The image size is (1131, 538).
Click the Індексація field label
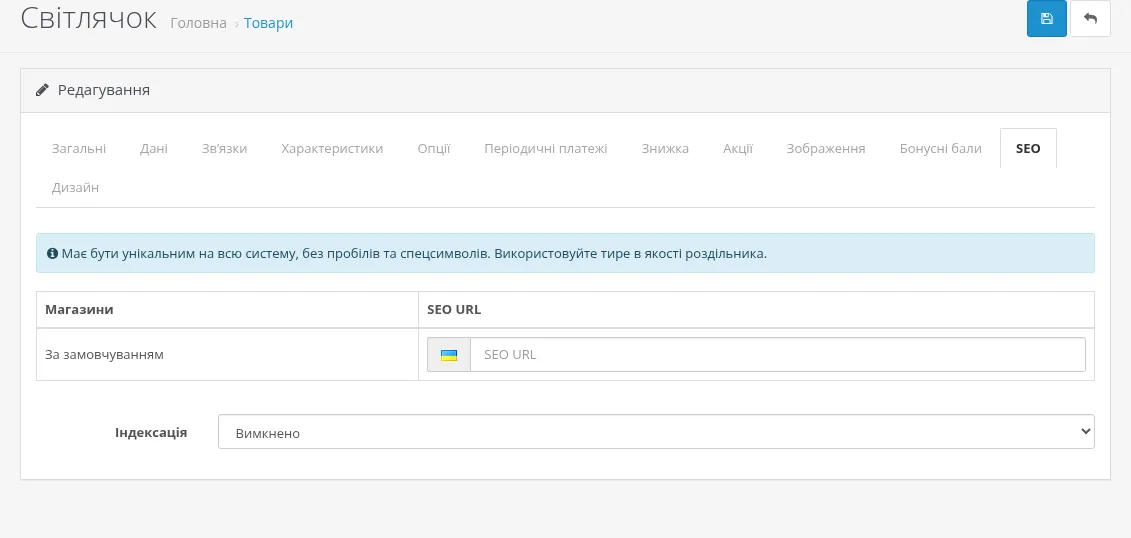point(151,433)
